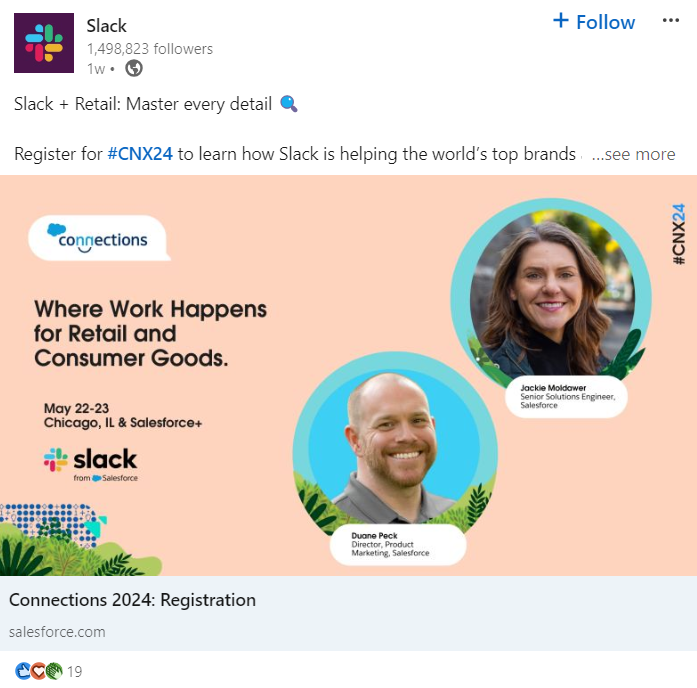Open the reactions count 19
The width and height of the screenshot is (697, 688).
point(75,672)
